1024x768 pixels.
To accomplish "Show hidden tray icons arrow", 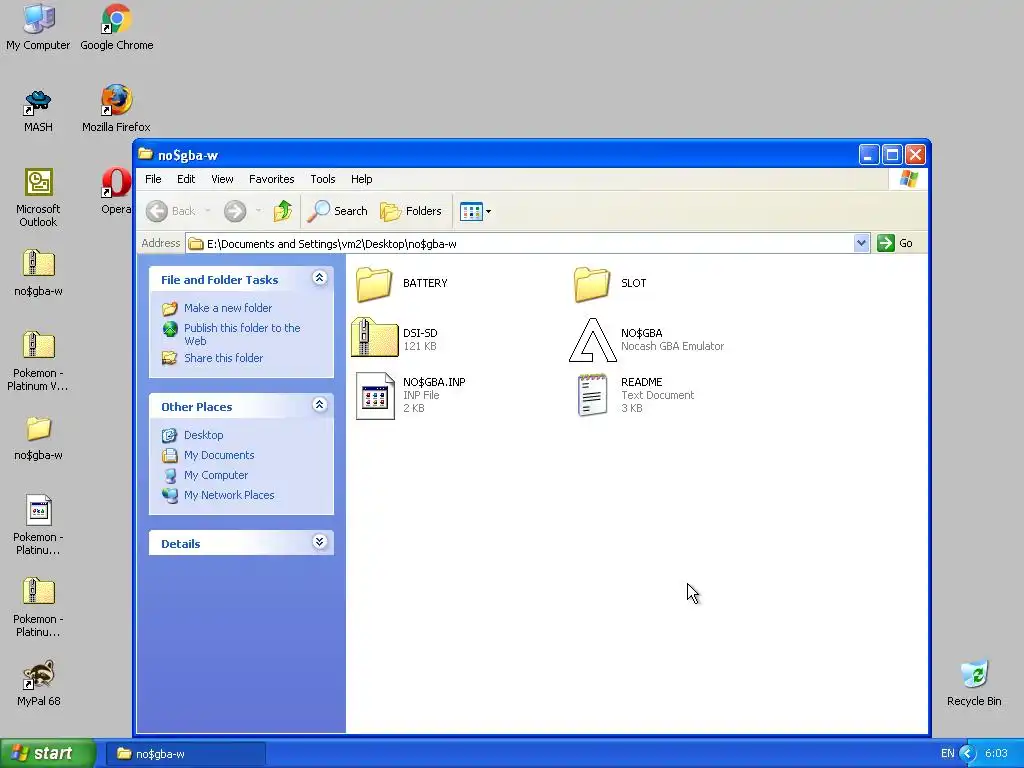I will (968, 754).
